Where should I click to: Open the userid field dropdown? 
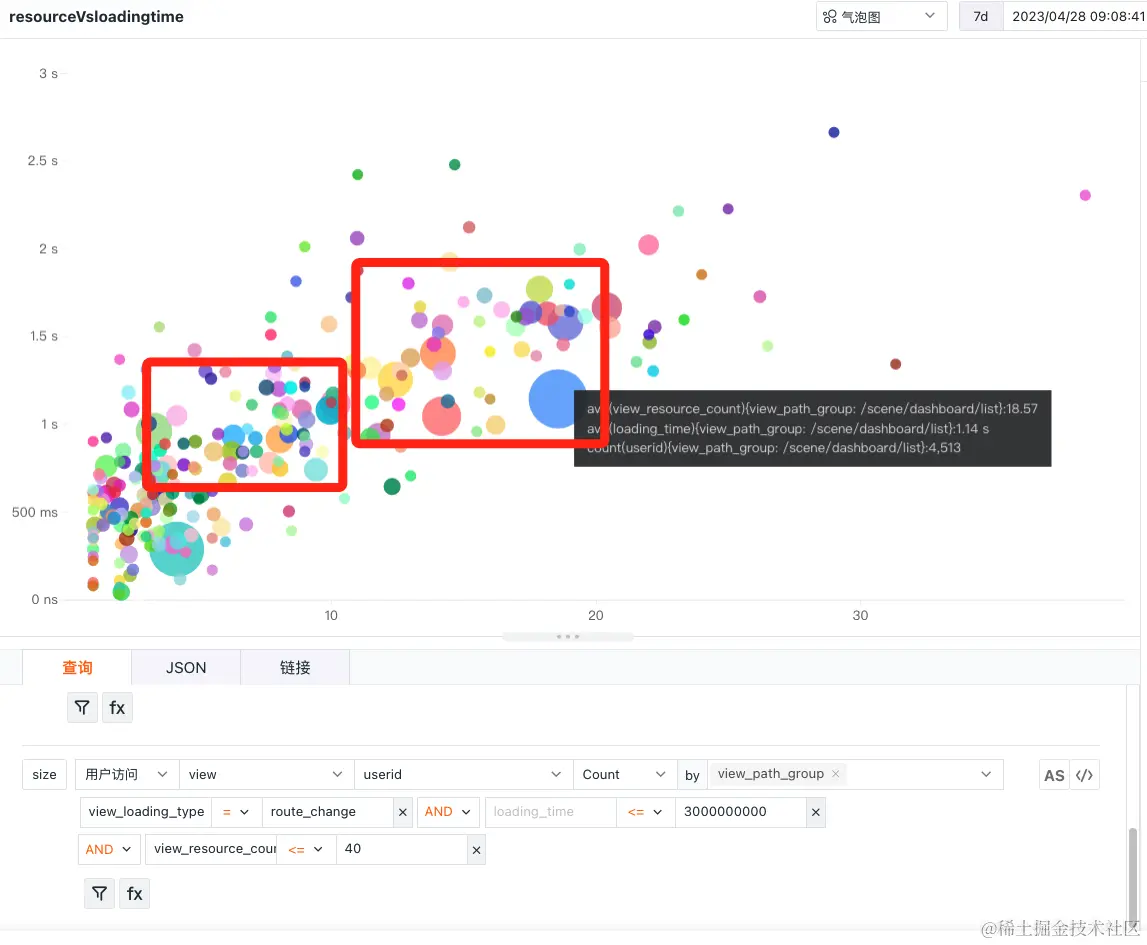pos(463,774)
